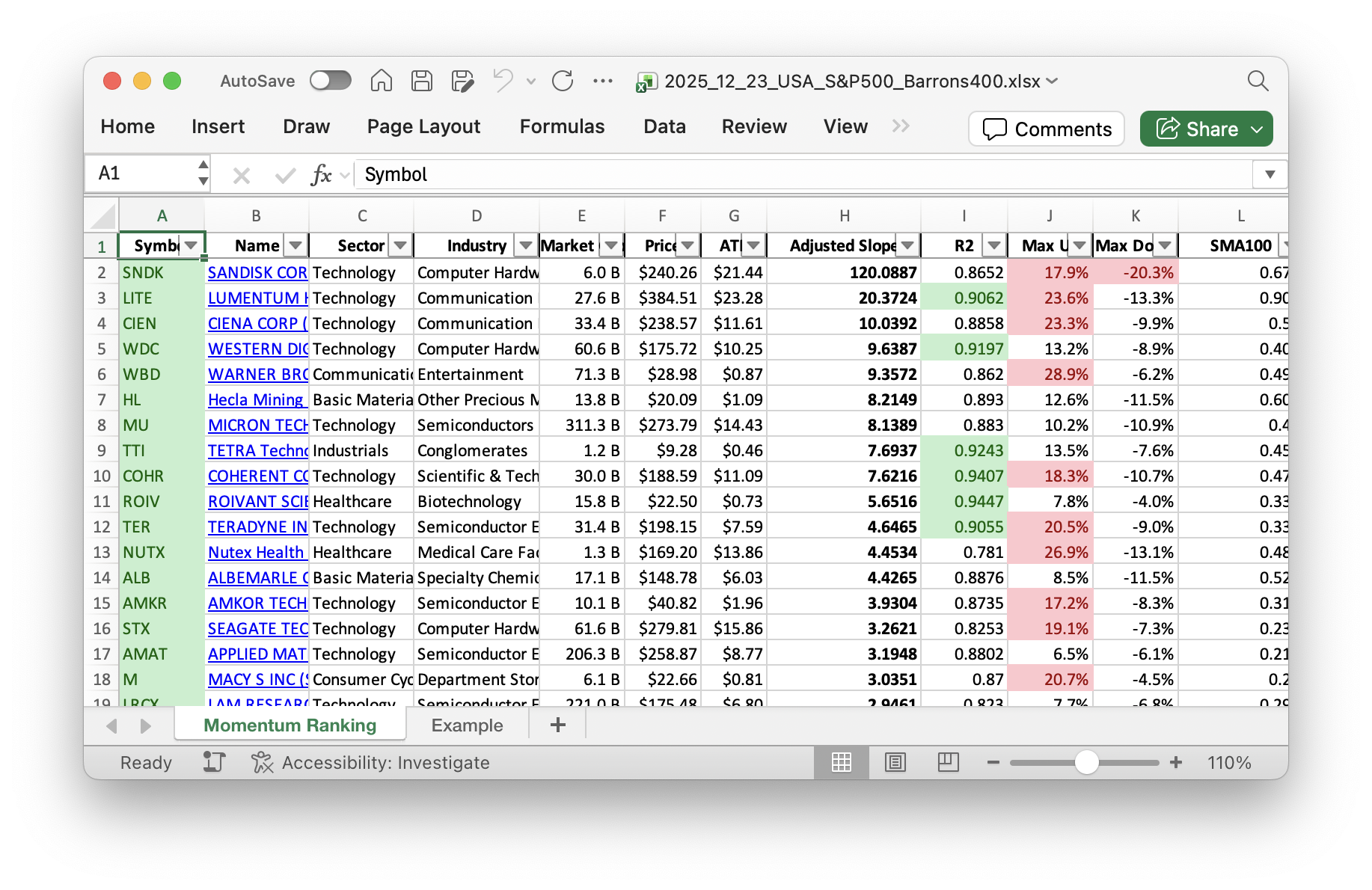Click the Save icon in toolbar
The image size is (1372, 890).
(x=422, y=81)
